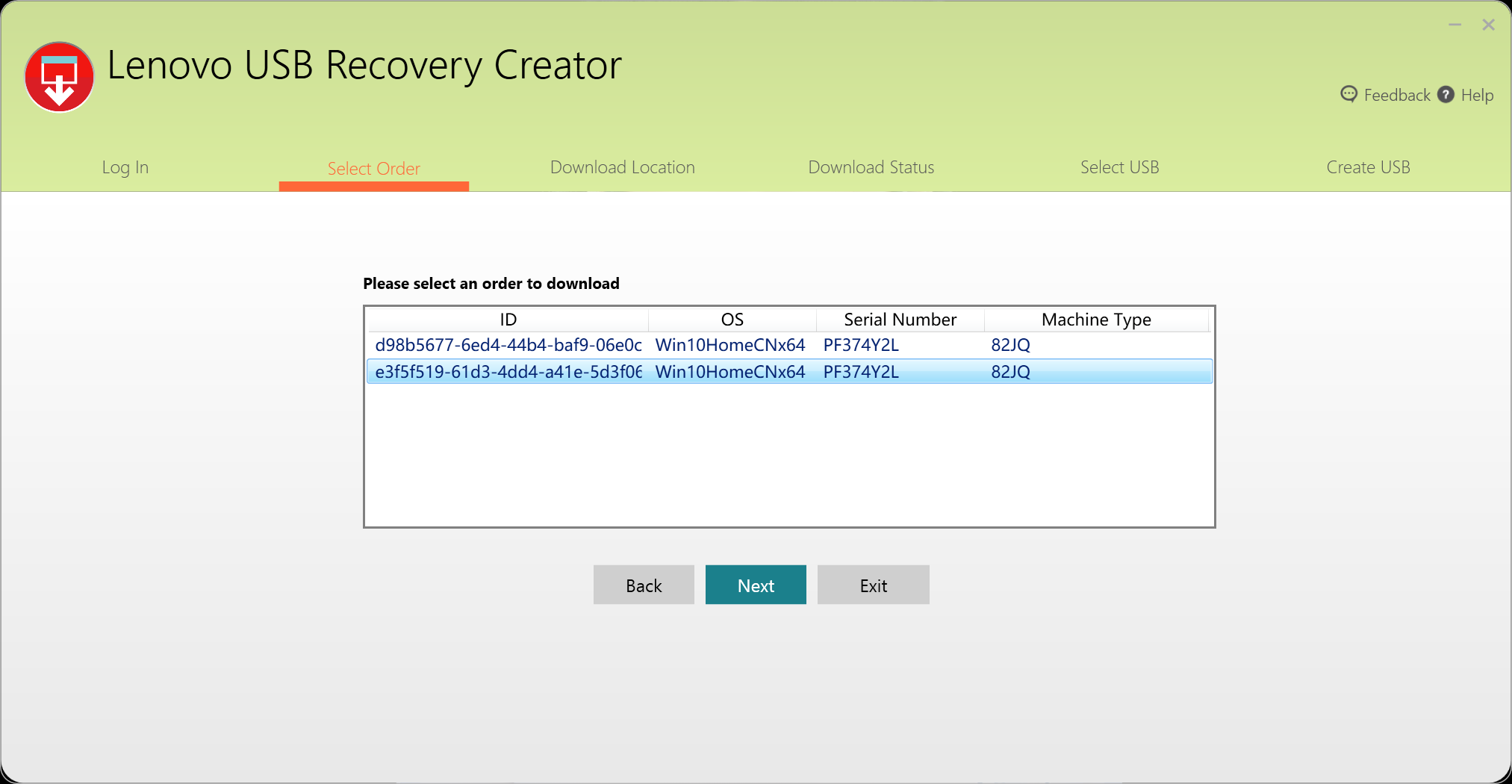Click serial PF374Y2L in the e3f5f519 row
Image resolution: width=1512 pixels, height=784 pixels.
click(x=861, y=372)
